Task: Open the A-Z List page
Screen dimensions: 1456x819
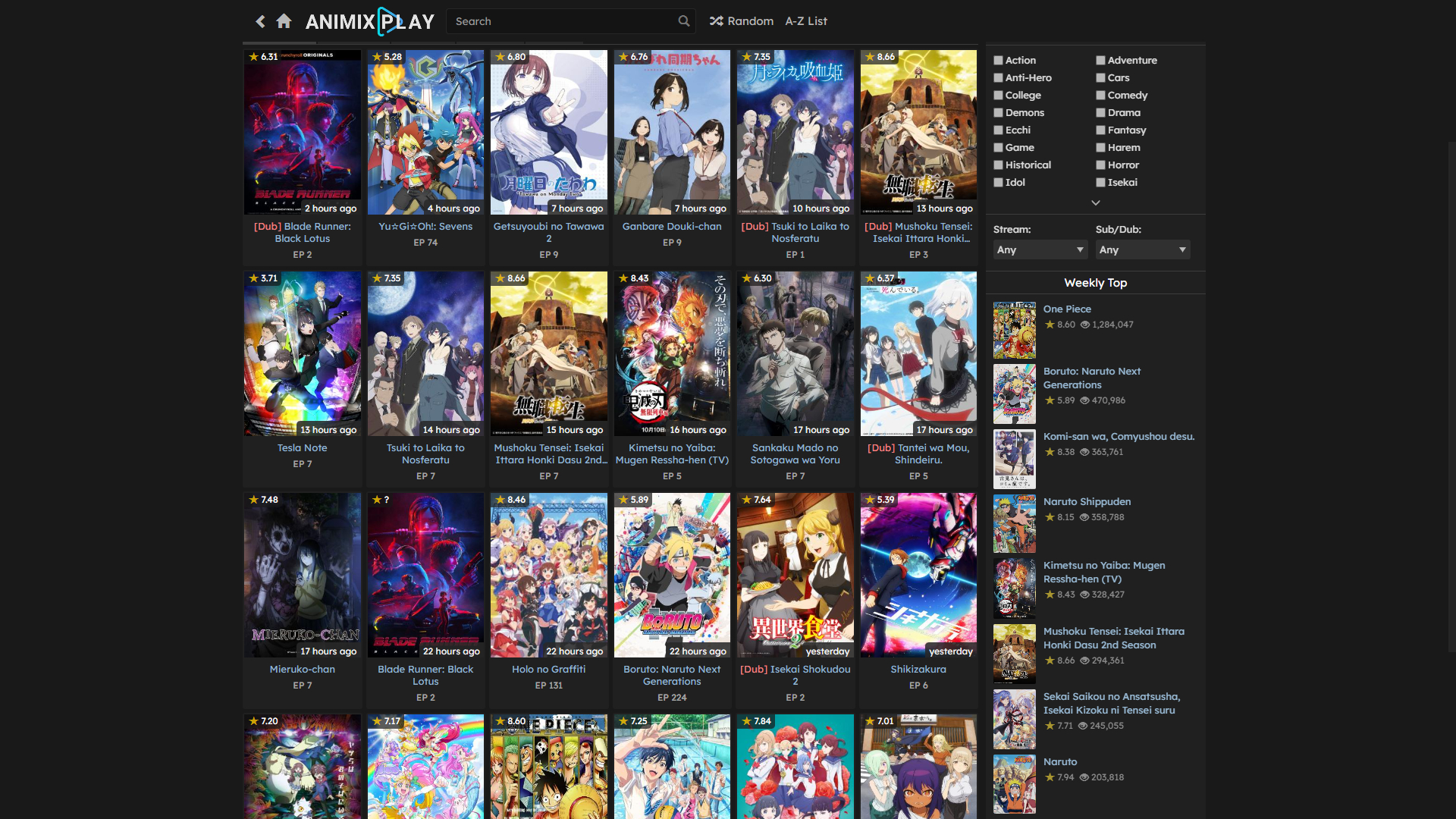Action: pyautogui.click(x=806, y=21)
